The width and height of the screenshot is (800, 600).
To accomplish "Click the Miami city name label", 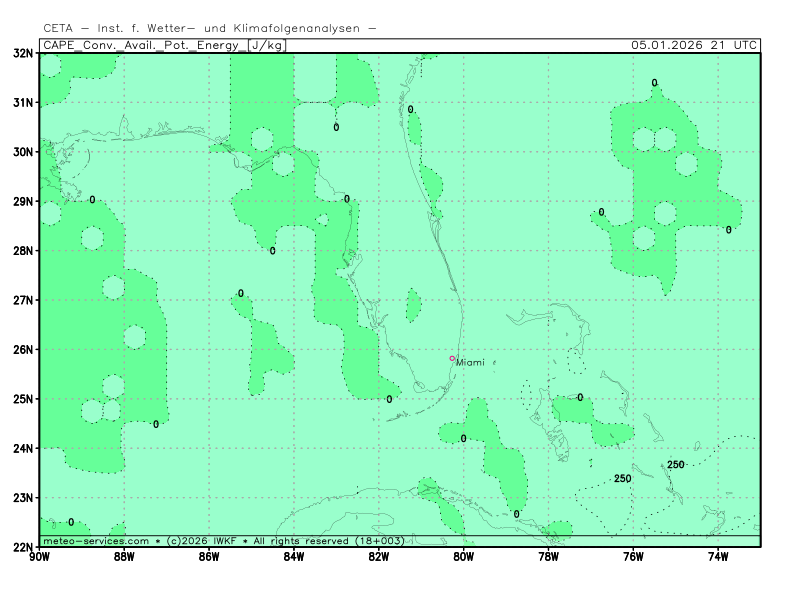I will coord(470,363).
